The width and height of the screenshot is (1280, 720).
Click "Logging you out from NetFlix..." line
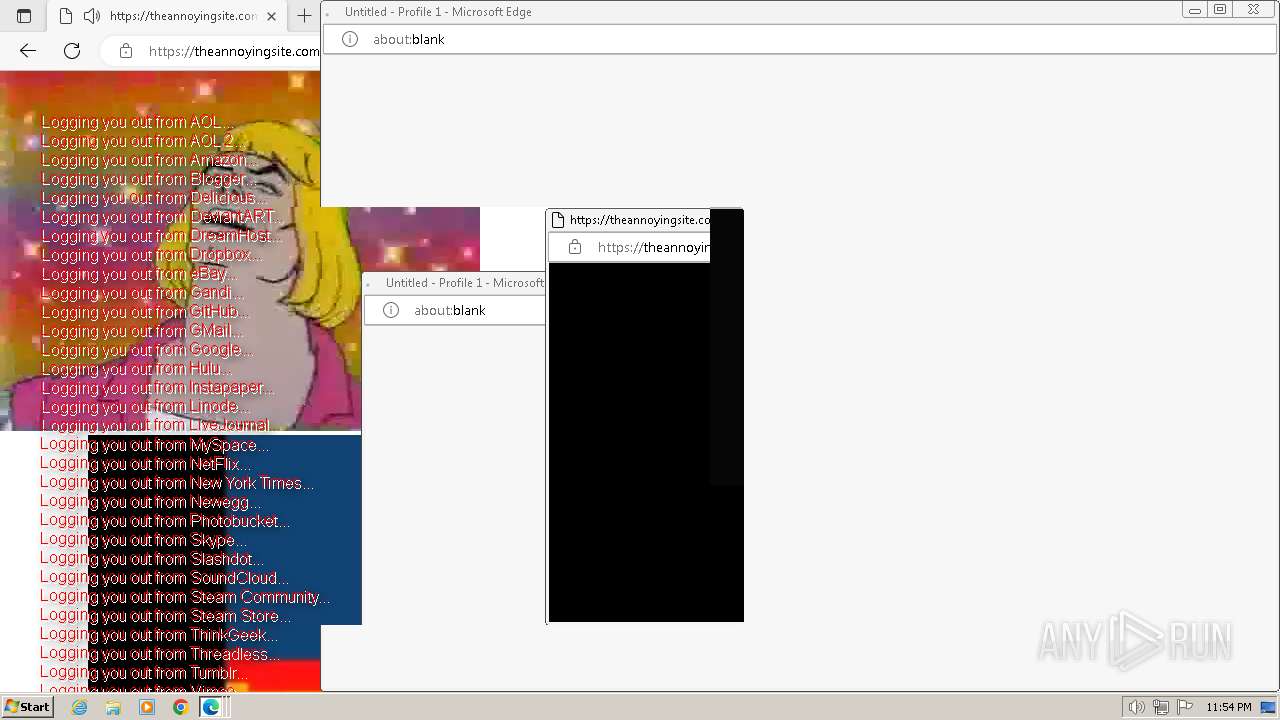(146, 464)
